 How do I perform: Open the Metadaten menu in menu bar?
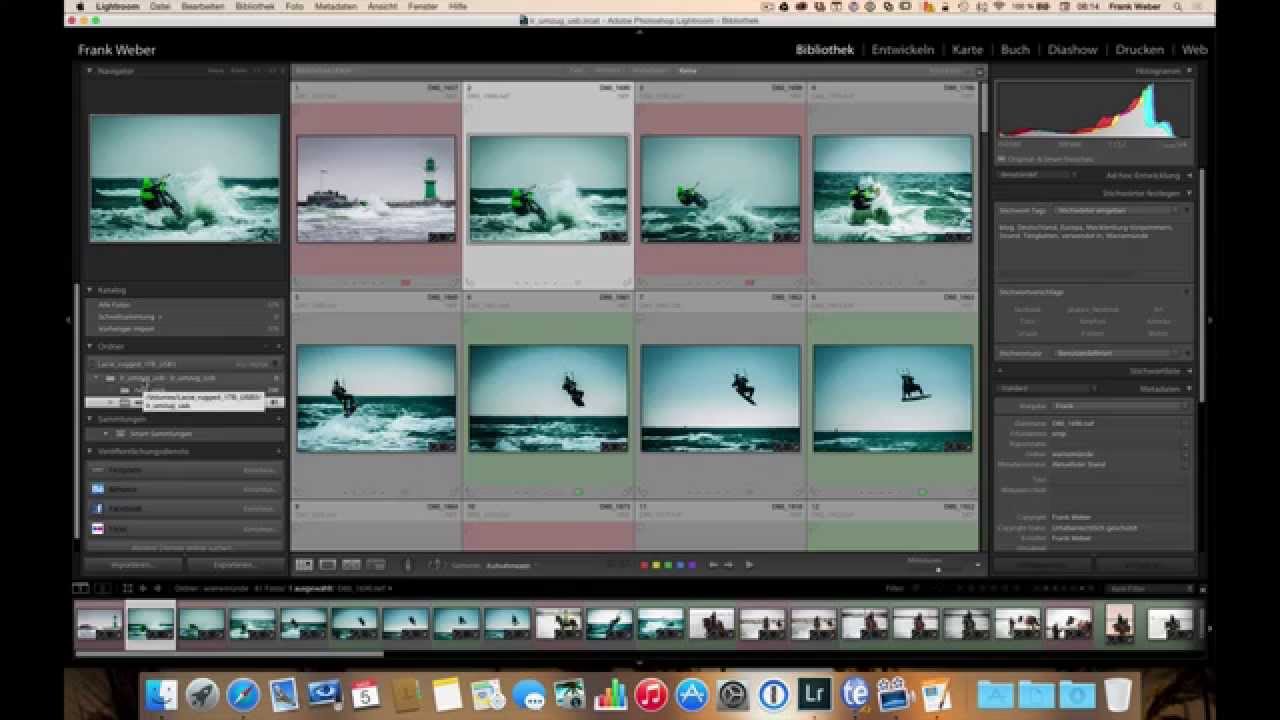tap(335, 6)
